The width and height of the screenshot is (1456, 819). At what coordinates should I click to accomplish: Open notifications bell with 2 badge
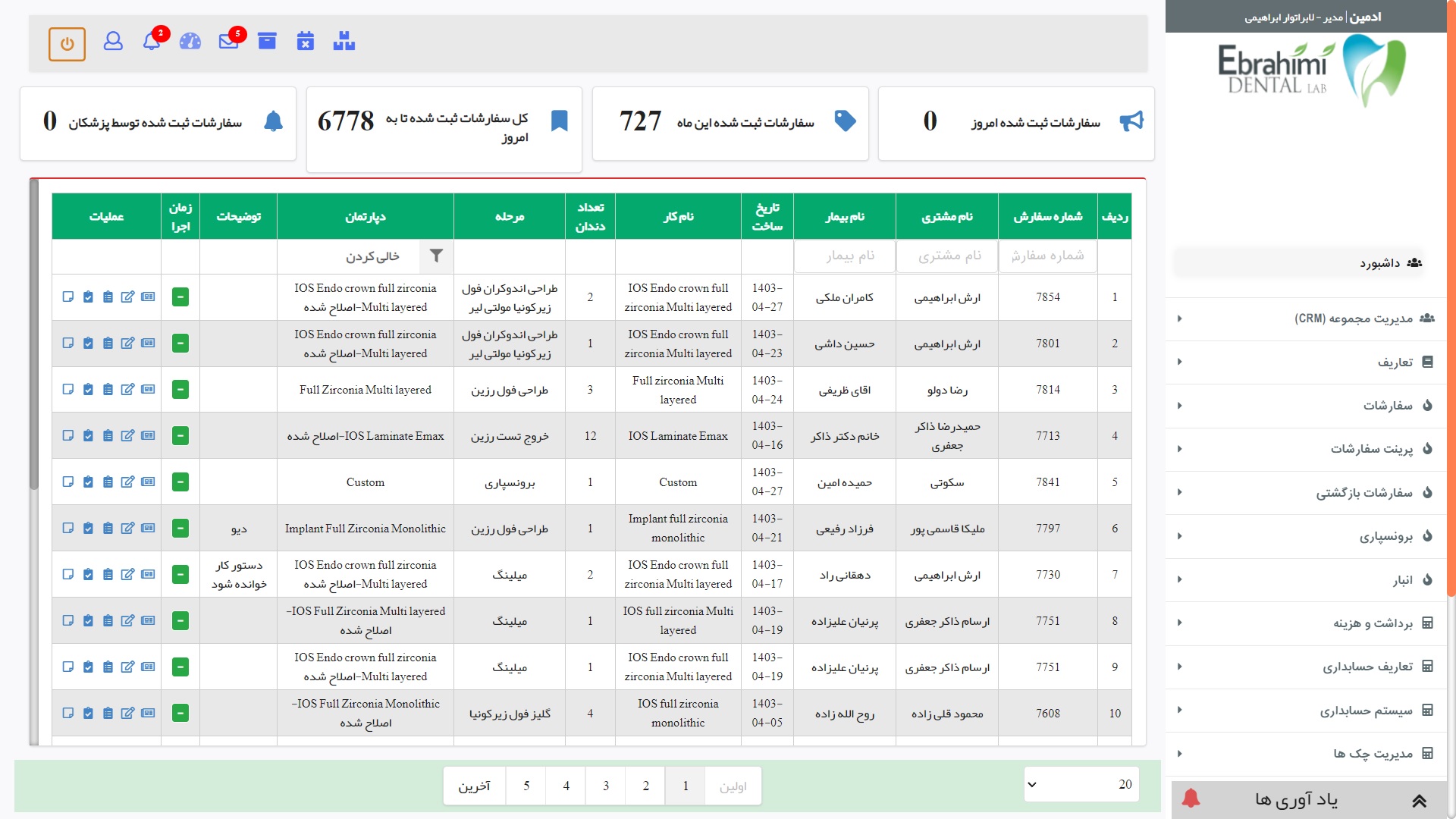tap(152, 41)
